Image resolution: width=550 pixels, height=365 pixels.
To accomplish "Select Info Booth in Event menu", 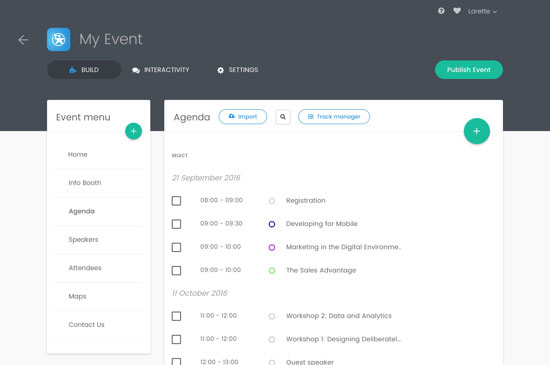I will 85,183.
